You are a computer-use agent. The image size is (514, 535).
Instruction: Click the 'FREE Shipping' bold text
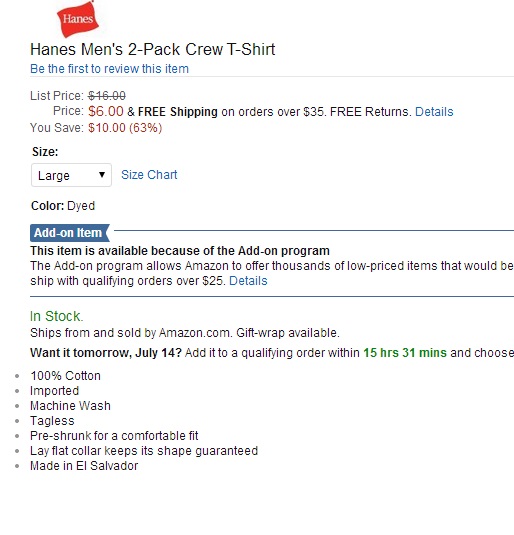pyautogui.click(x=177, y=112)
